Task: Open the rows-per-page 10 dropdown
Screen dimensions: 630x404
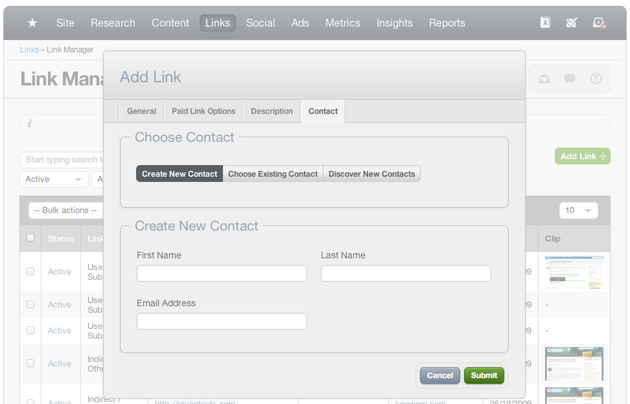Action: [x=579, y=210]
